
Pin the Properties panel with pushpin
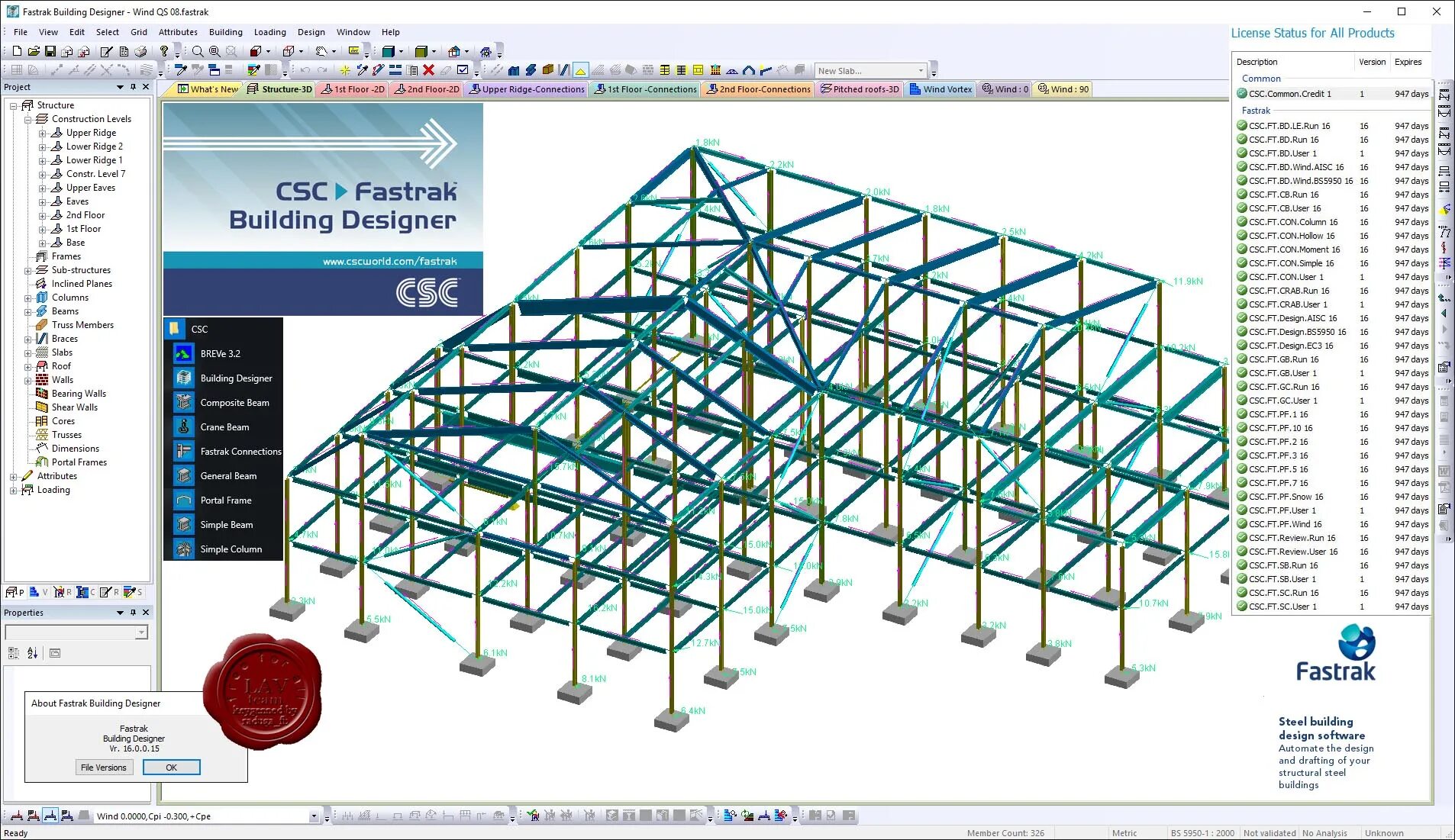coord(133,613)
